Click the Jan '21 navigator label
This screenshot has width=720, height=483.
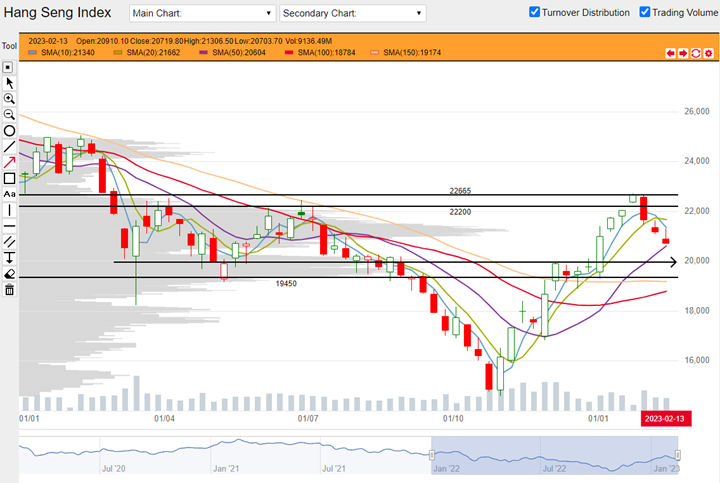click(x=226, y=469)
